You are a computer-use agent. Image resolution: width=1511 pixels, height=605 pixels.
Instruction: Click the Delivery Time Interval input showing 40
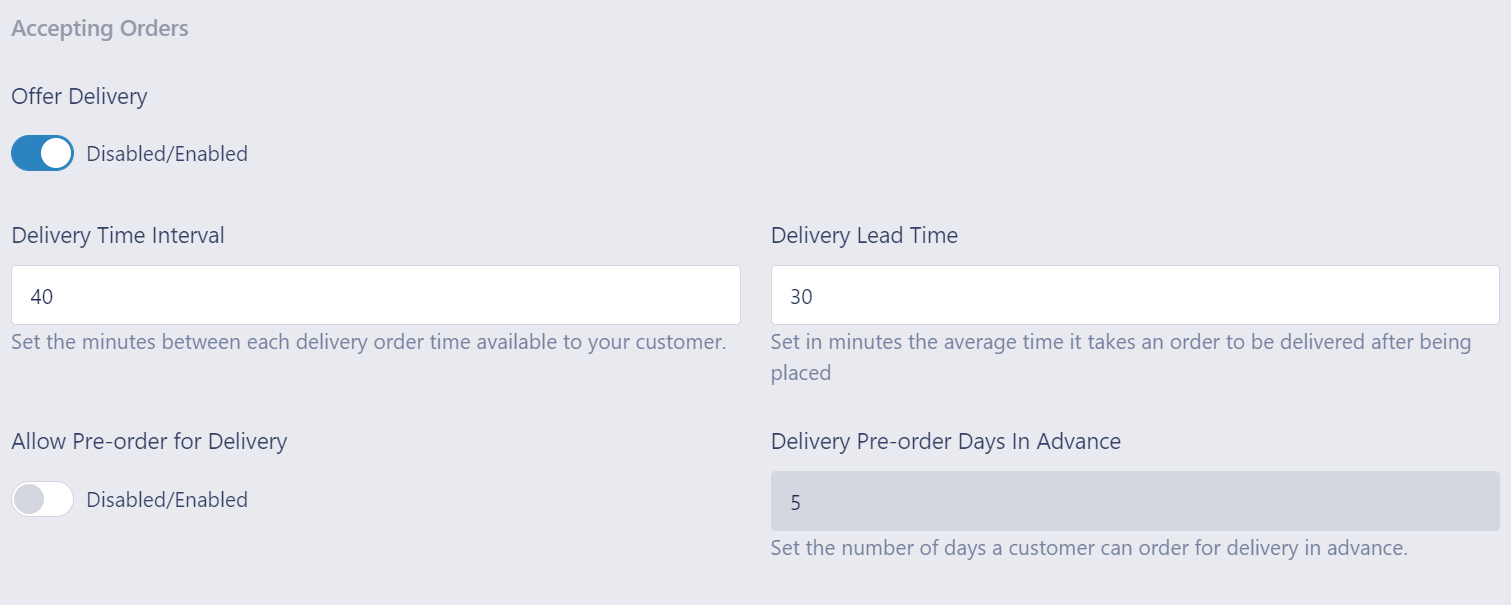[x=375, y=294]
